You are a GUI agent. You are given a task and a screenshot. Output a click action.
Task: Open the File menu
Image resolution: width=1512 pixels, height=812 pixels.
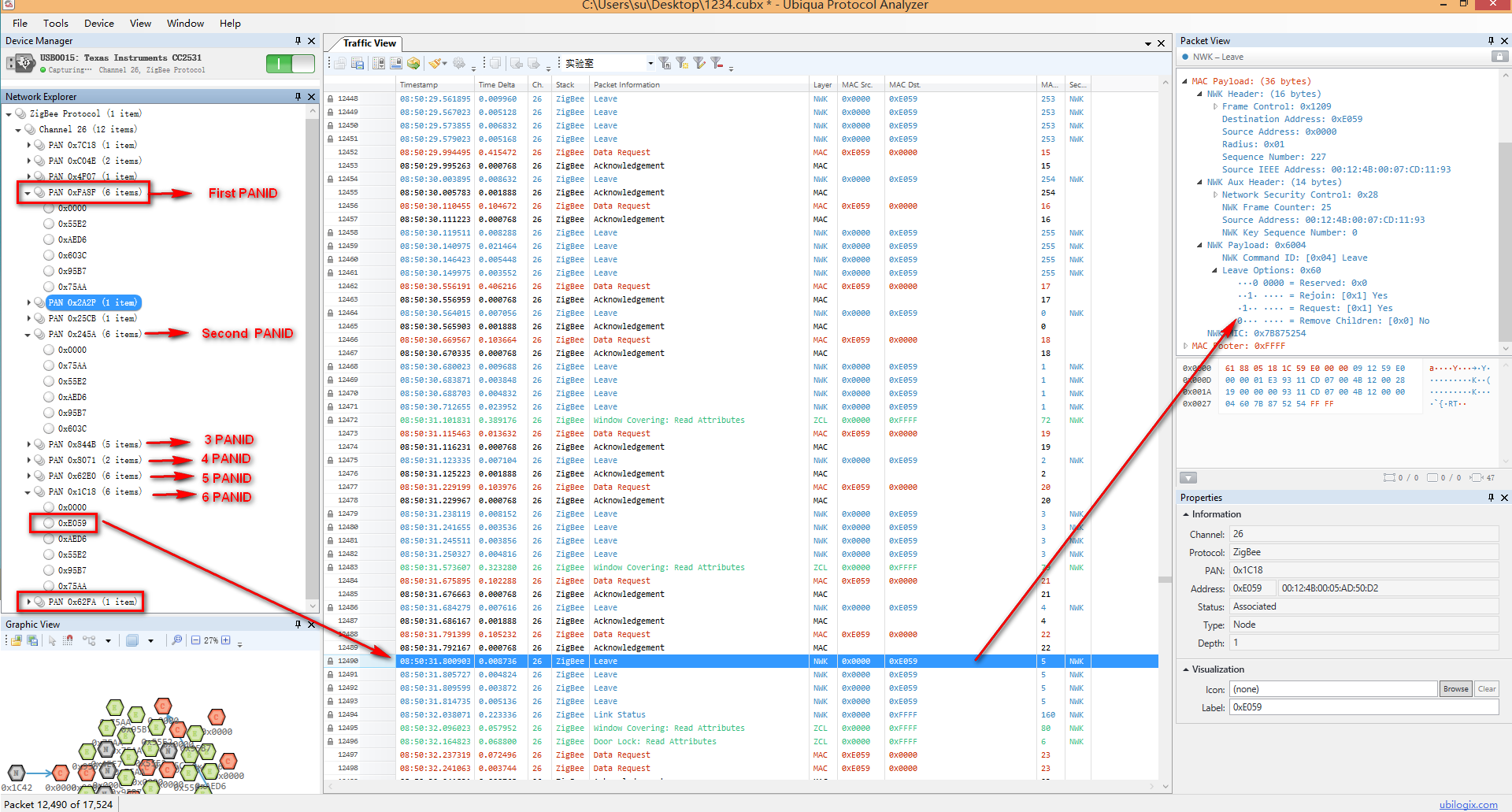[x=20, y=23]
